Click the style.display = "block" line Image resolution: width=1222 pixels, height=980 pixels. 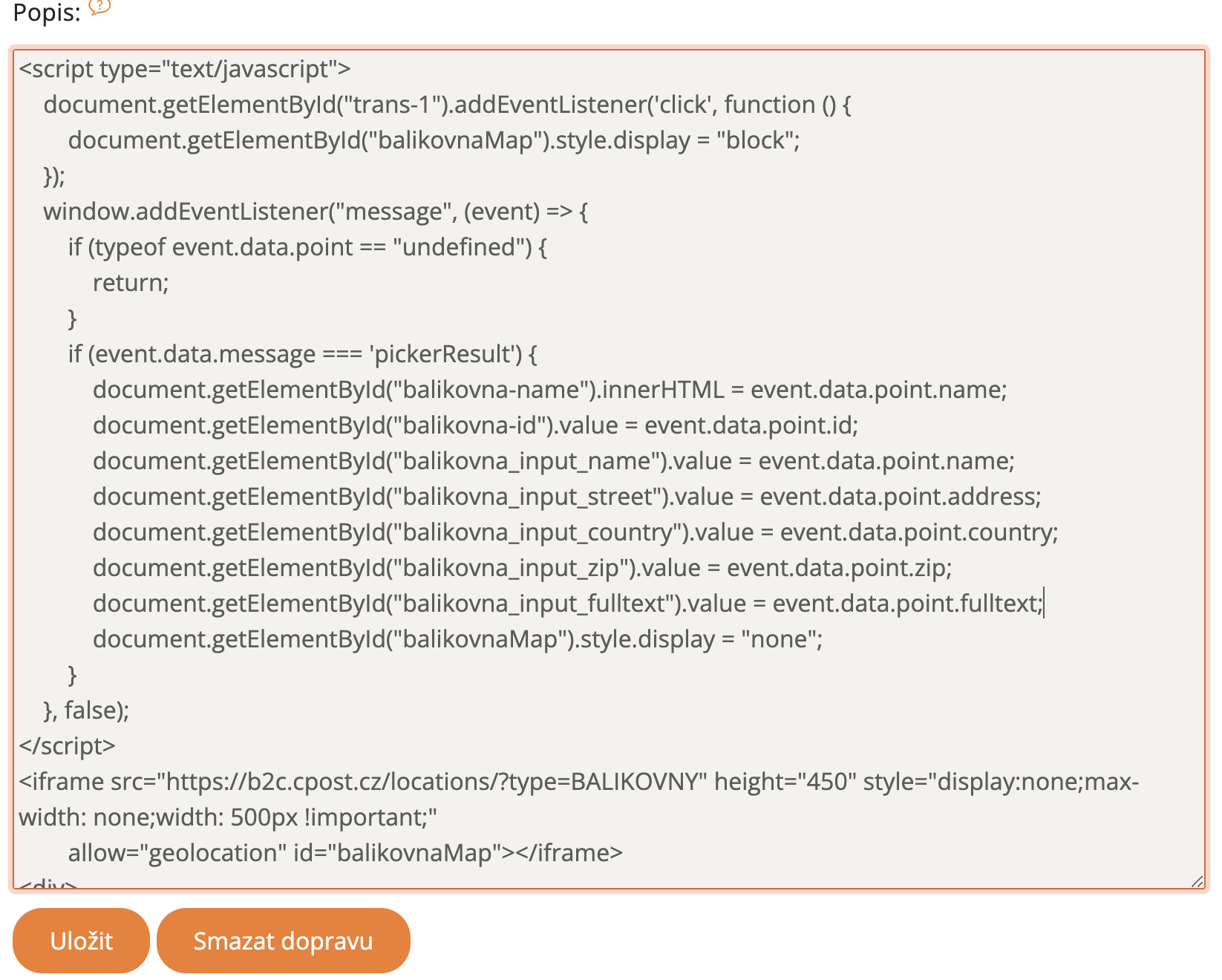pos(434,140)
